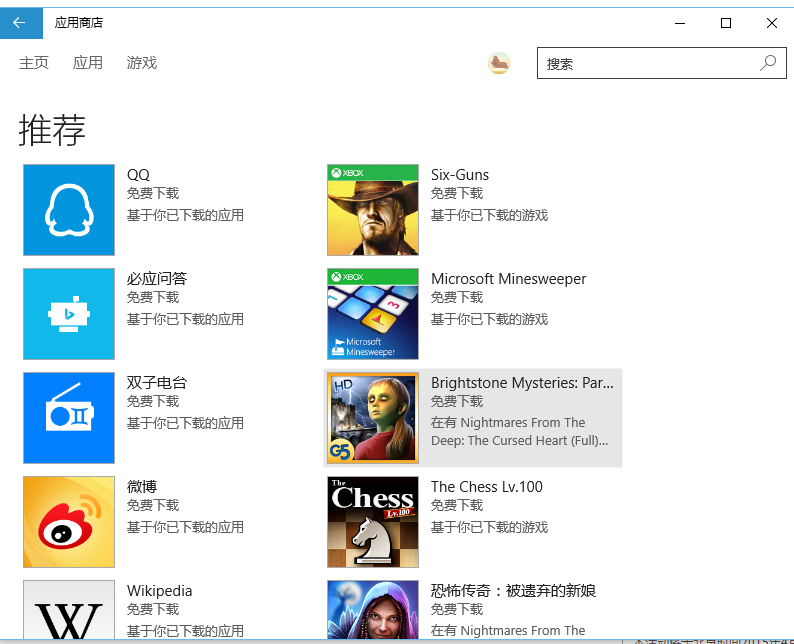Viewport: 794px width, 644px height.
Task: Select the Microsoft Minesweeper title
Action: point(508,278)
